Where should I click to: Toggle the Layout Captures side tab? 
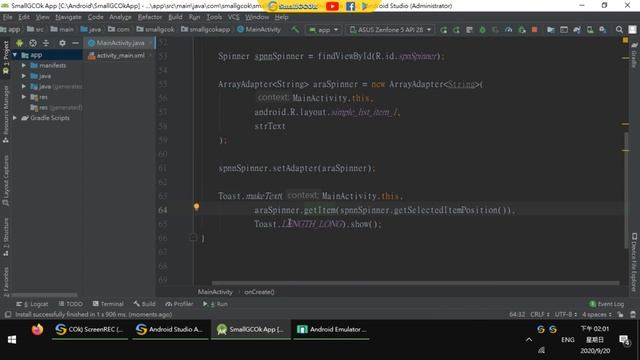coord(6,180)
